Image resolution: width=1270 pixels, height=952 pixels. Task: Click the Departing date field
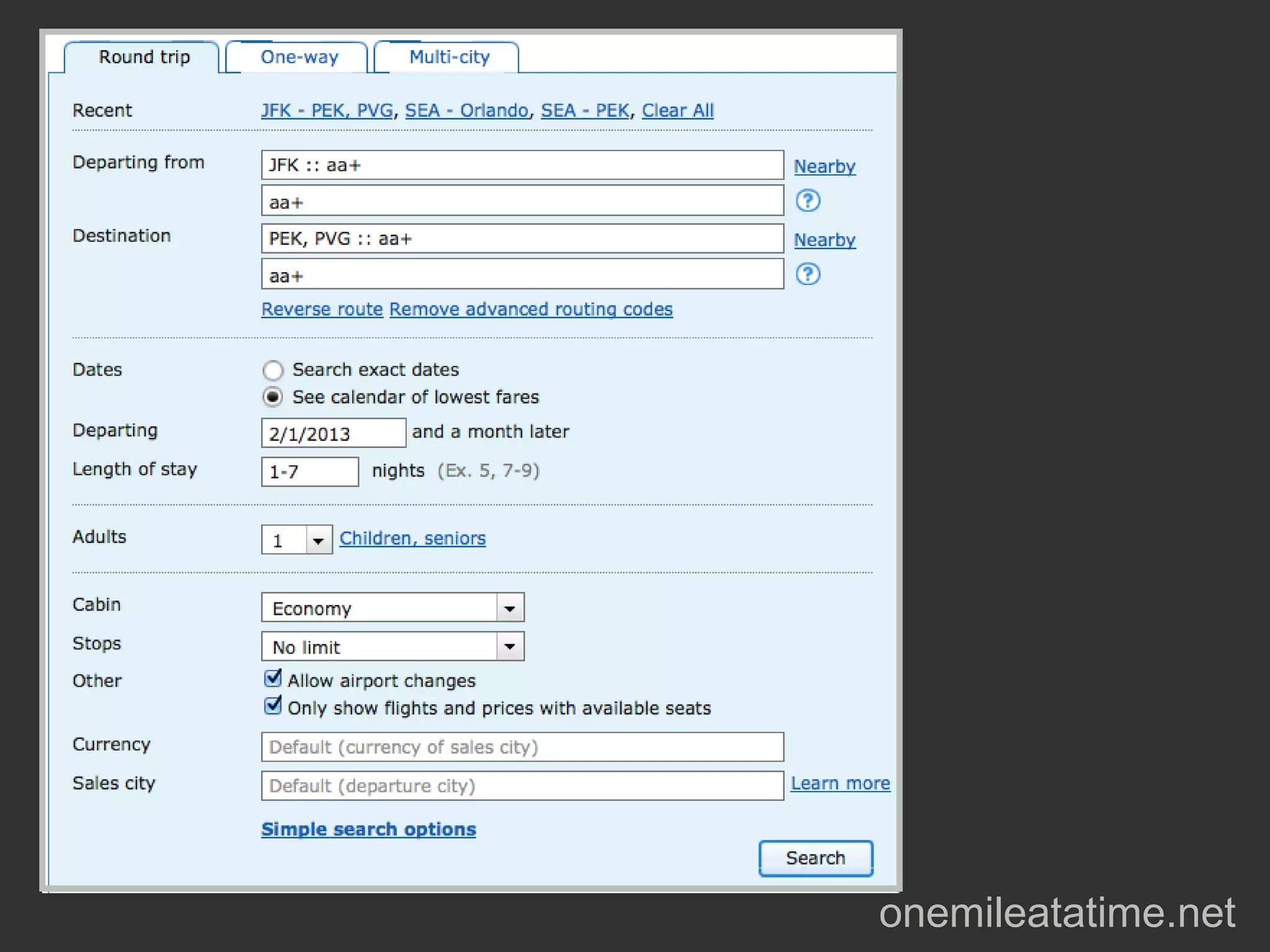[333, 433]
